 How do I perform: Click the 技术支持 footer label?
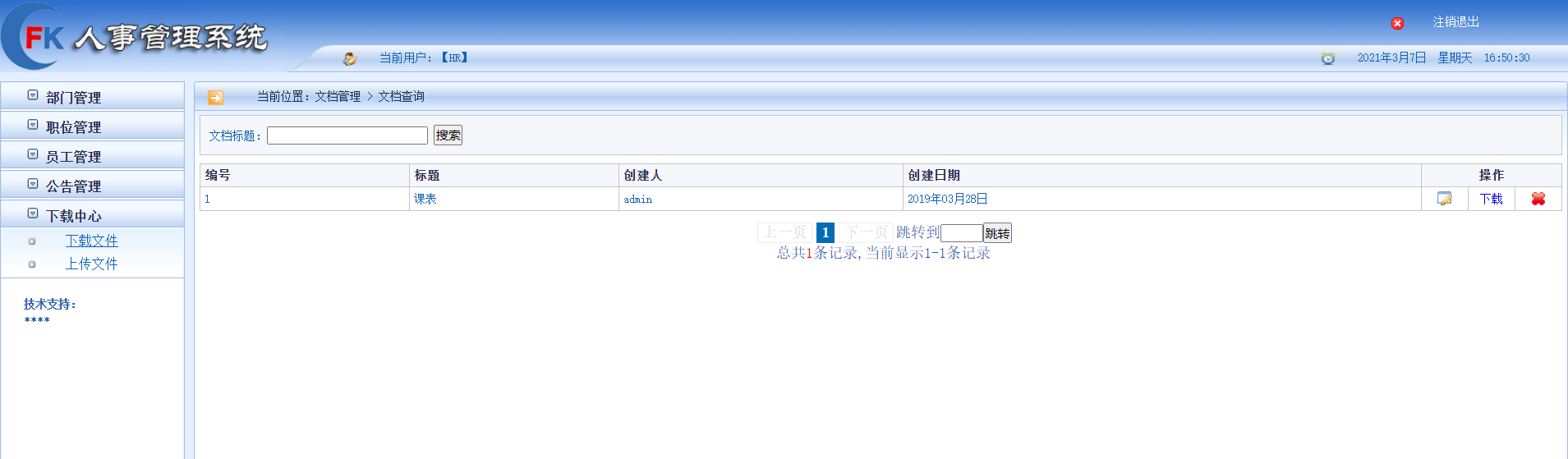pyautogui.click(x=49, y=304)
